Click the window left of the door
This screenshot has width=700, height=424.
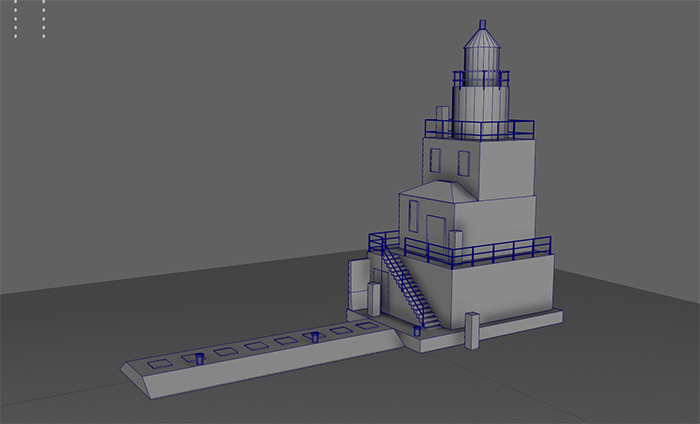[412, 213]
